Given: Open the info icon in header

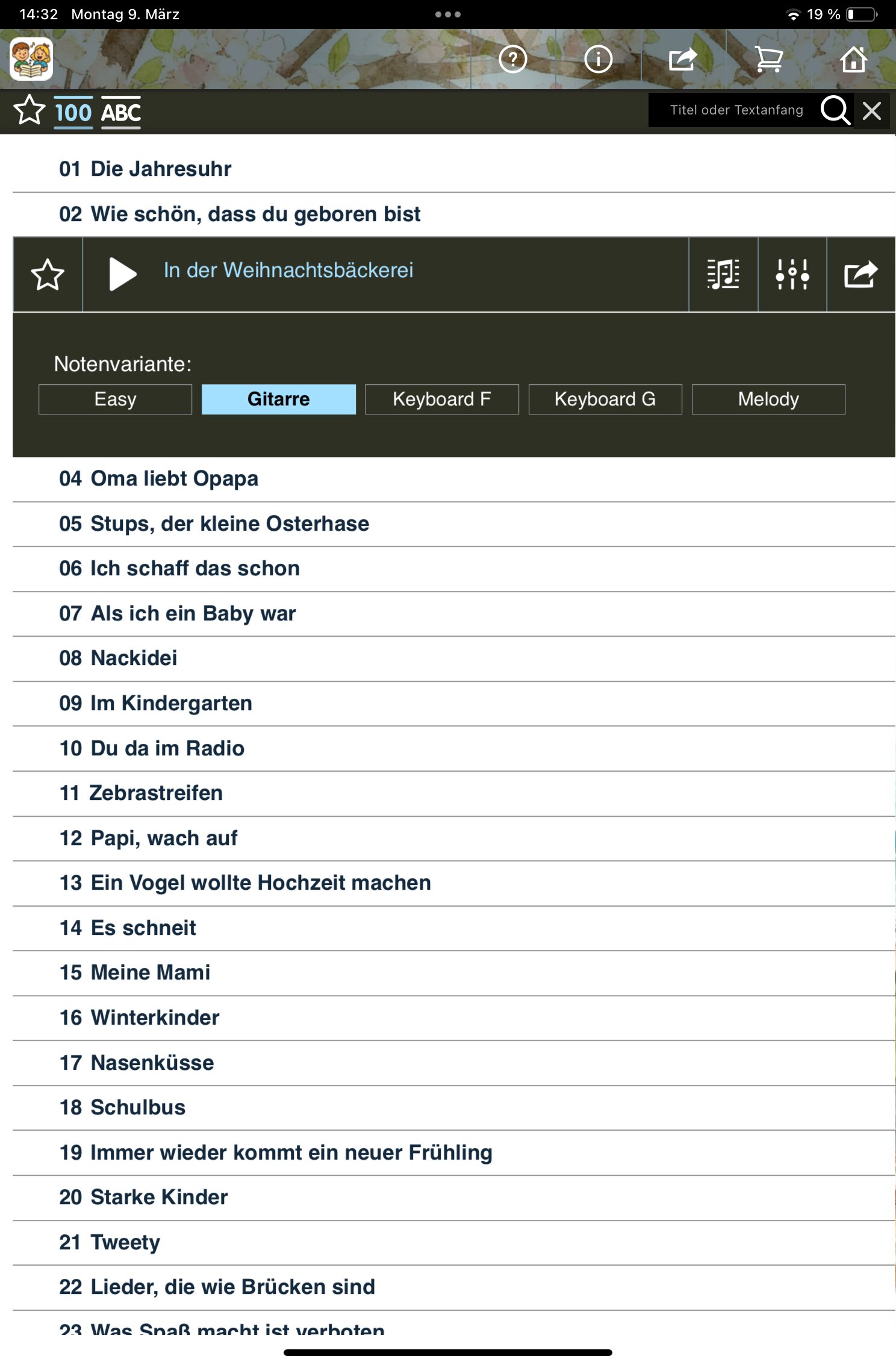Looking at the screenshot, I should pos(598,59).
